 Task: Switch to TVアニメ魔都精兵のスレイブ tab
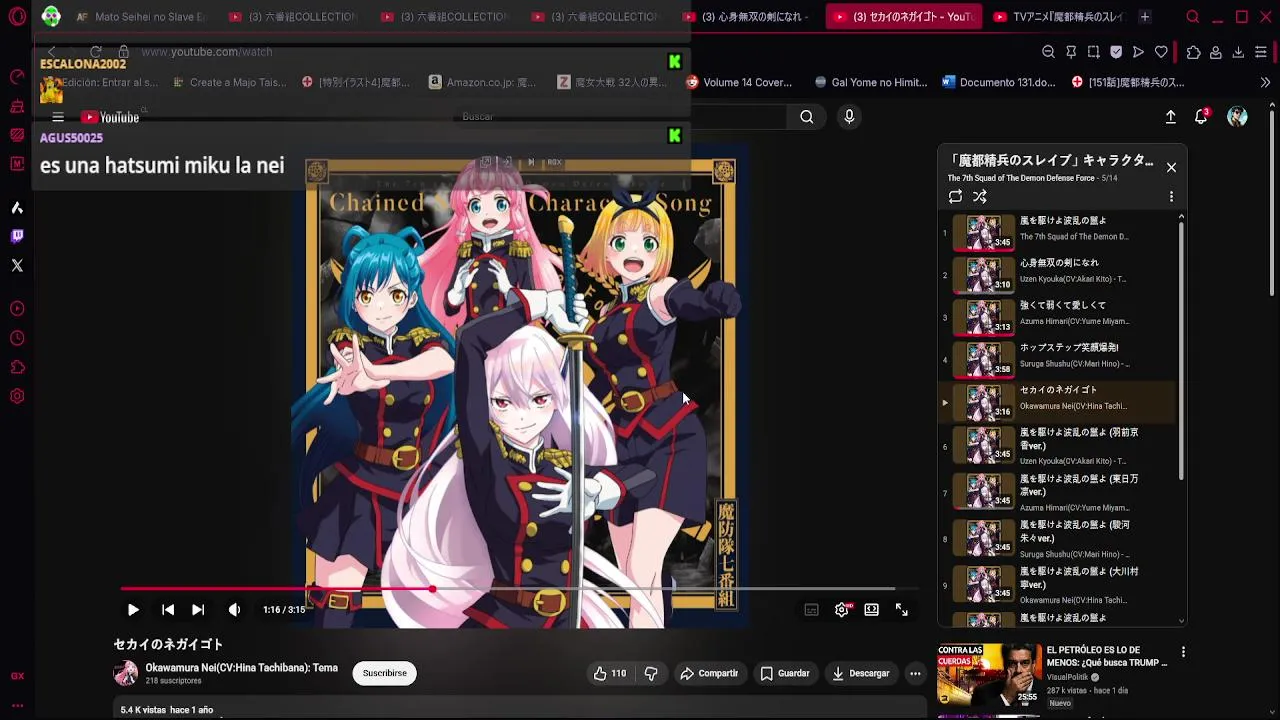point(1058,17)
